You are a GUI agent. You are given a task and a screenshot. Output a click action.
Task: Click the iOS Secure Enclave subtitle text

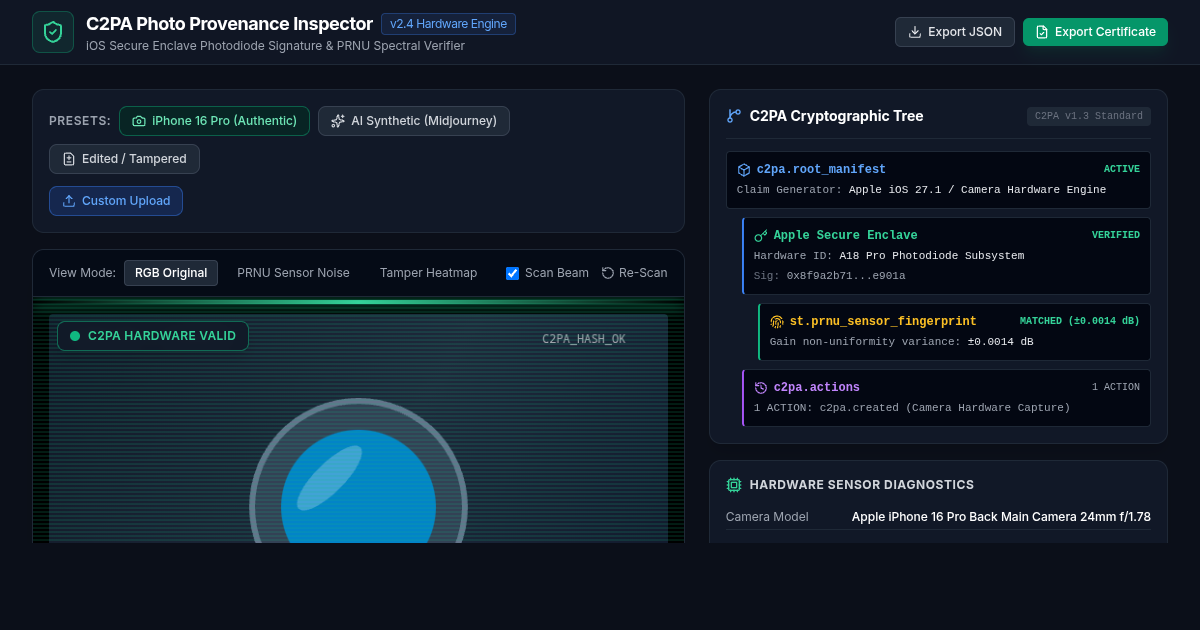275,46
